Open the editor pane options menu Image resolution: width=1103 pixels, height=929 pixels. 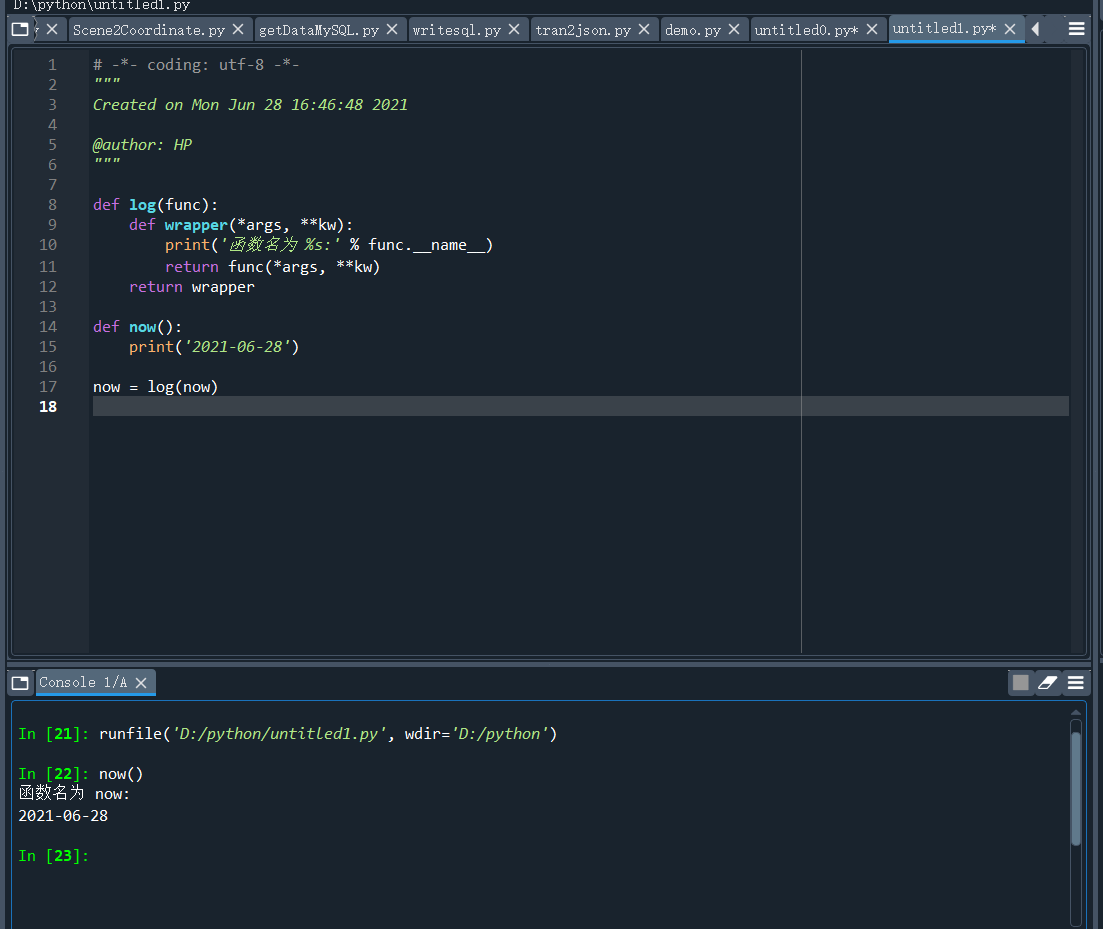(x=1076, y=30)
